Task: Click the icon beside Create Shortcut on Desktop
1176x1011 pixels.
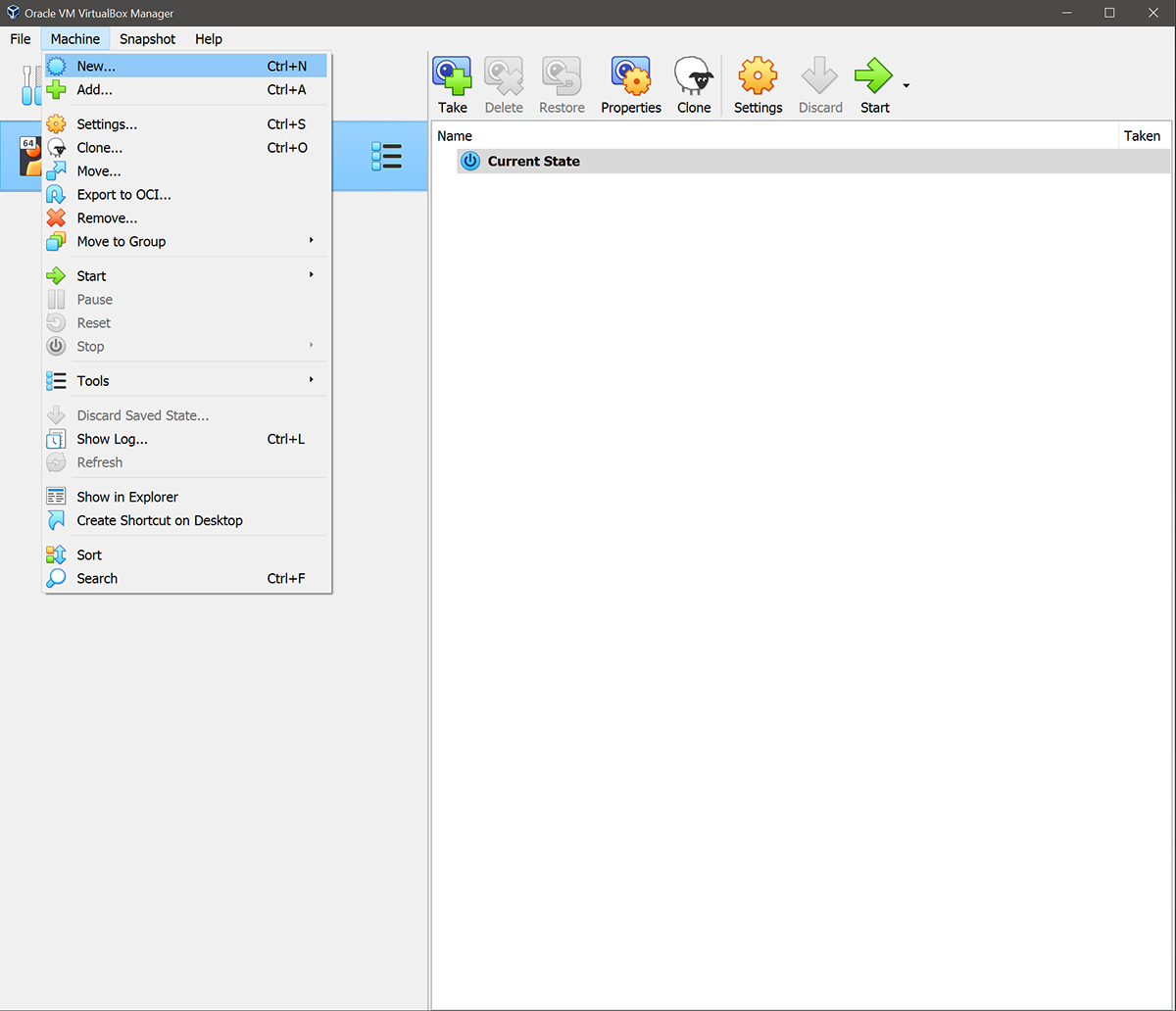Action: [56, 521]
